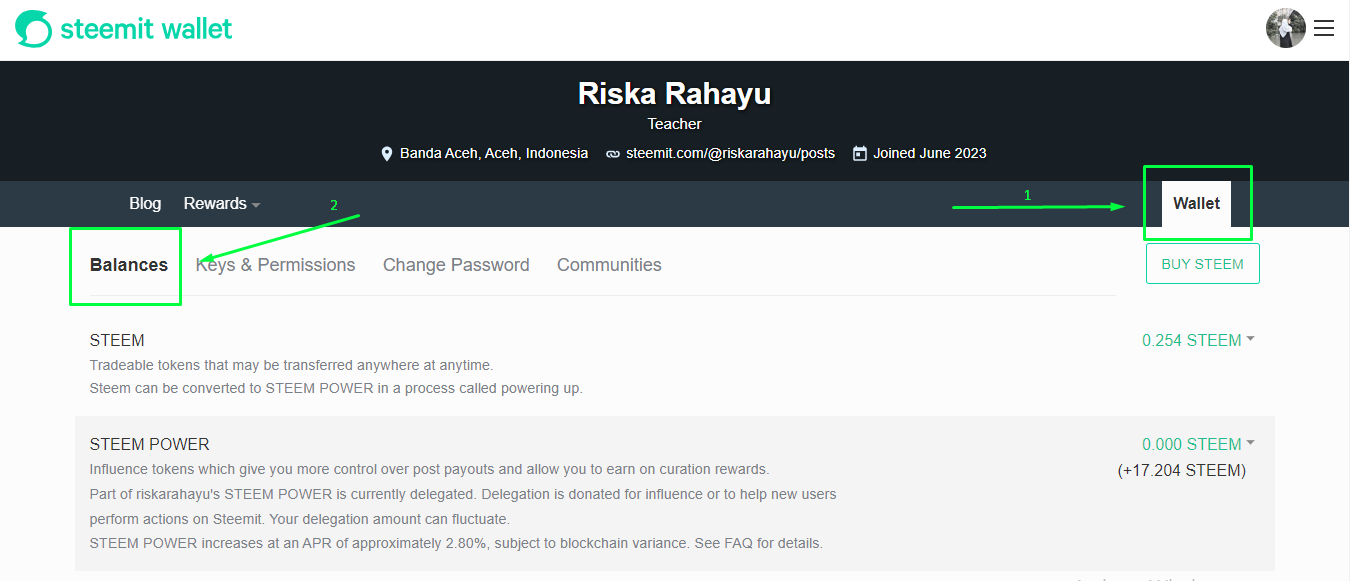Click the +17.204 STEEM delegated amount
The image size is (1350, 581).
point(1181,470)
